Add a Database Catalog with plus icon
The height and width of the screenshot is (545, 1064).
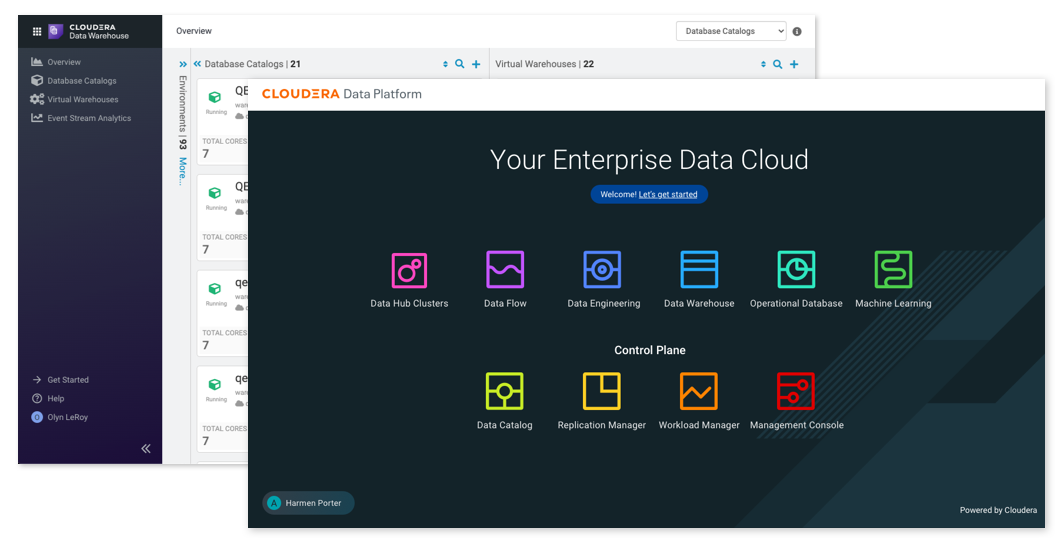coord(476,64)
